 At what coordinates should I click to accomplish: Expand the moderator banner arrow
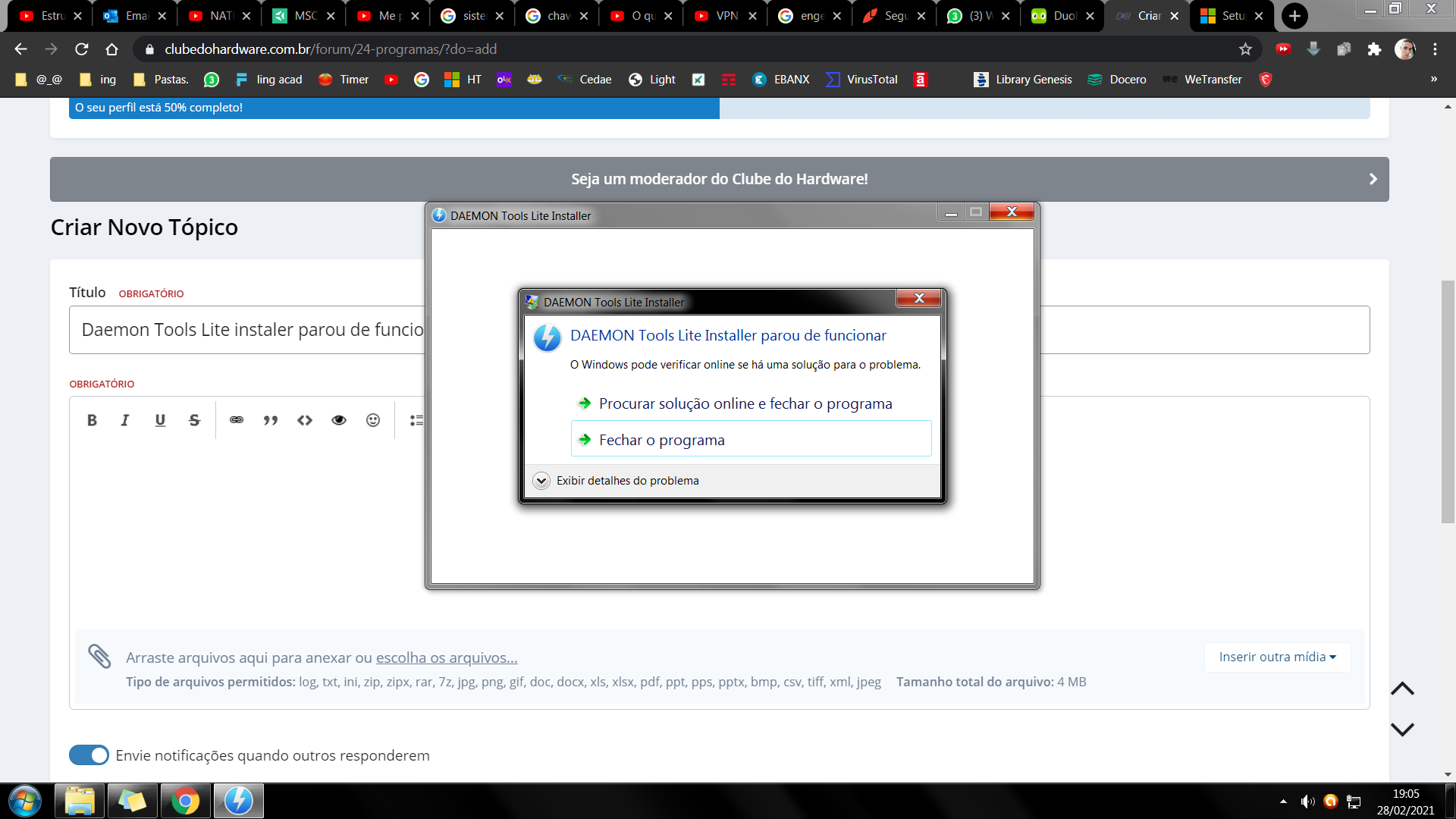click(1373, 179)
